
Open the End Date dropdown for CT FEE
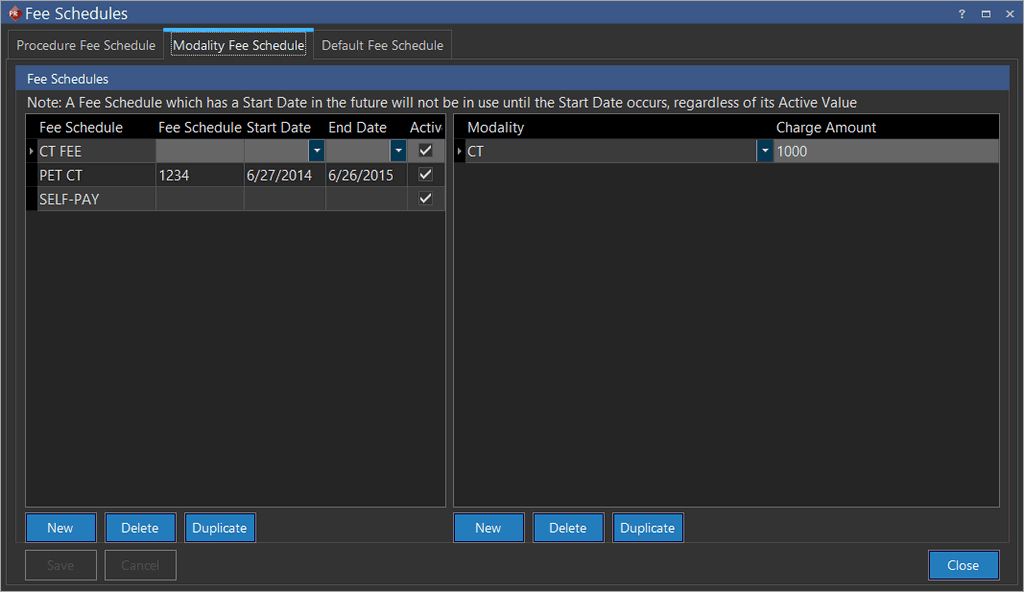(398, 151)
